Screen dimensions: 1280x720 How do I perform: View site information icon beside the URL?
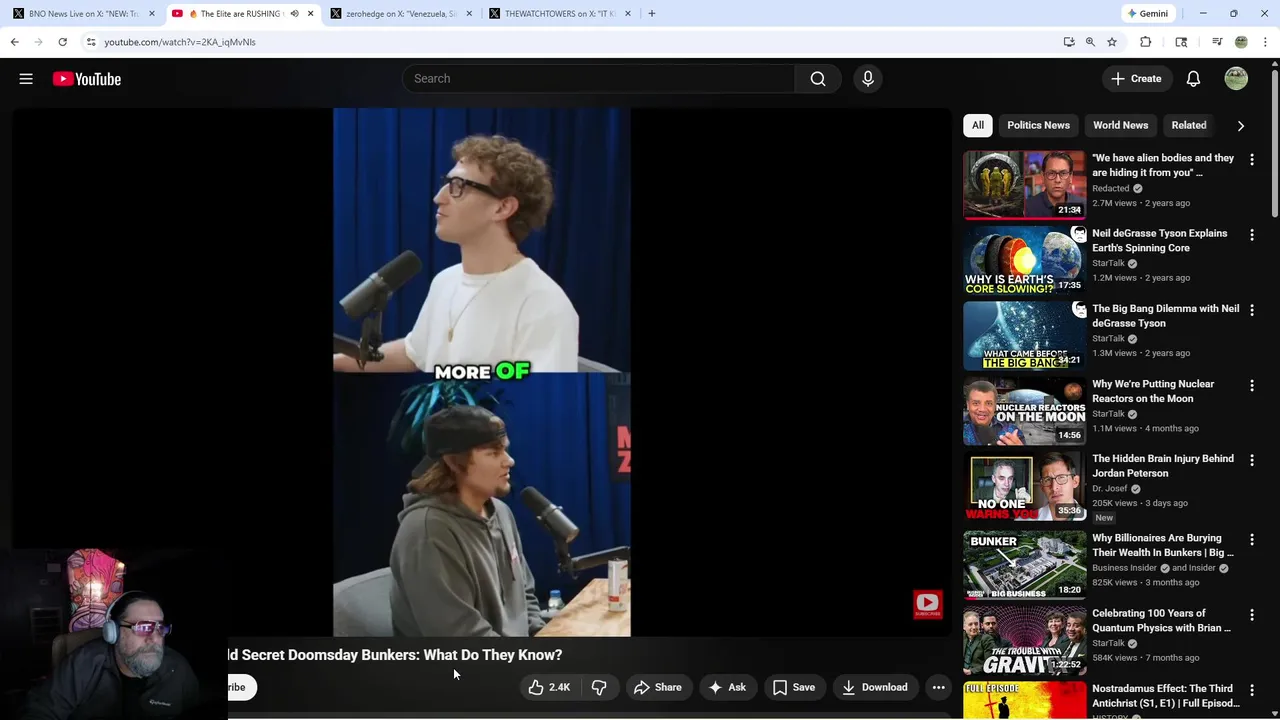(91, 42)
